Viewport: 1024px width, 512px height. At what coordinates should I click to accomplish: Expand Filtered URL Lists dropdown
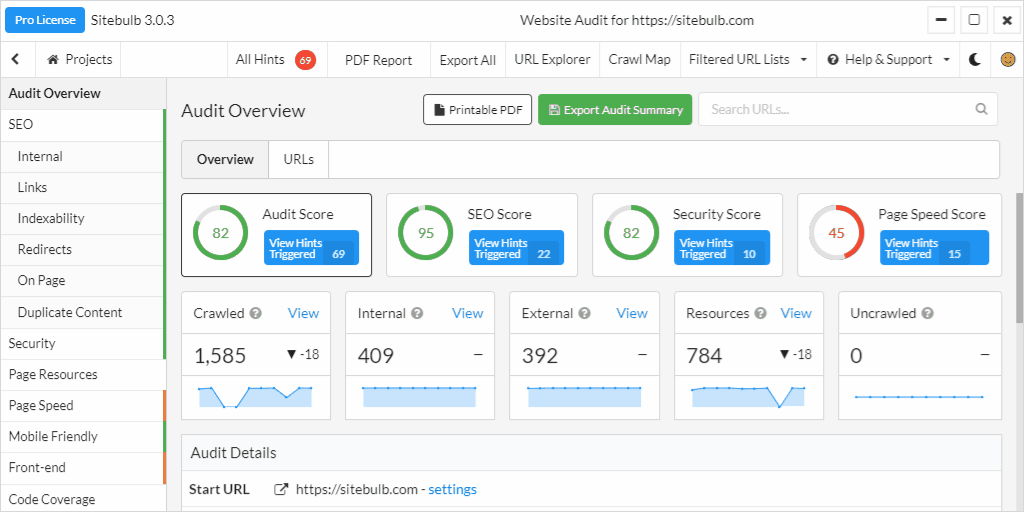pos(747,60)
